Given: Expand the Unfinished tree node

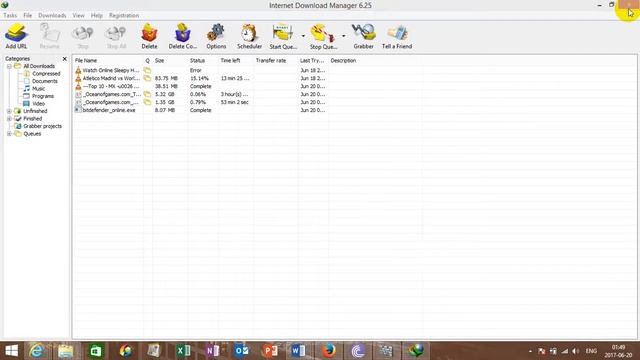Looking at the screenshot, I should (9, 111).
